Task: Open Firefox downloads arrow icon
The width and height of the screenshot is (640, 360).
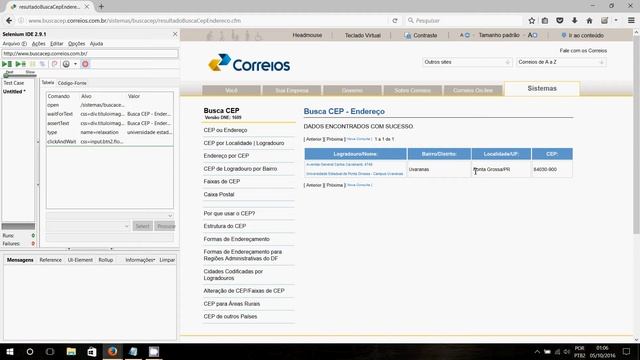Action: (574, 20)
